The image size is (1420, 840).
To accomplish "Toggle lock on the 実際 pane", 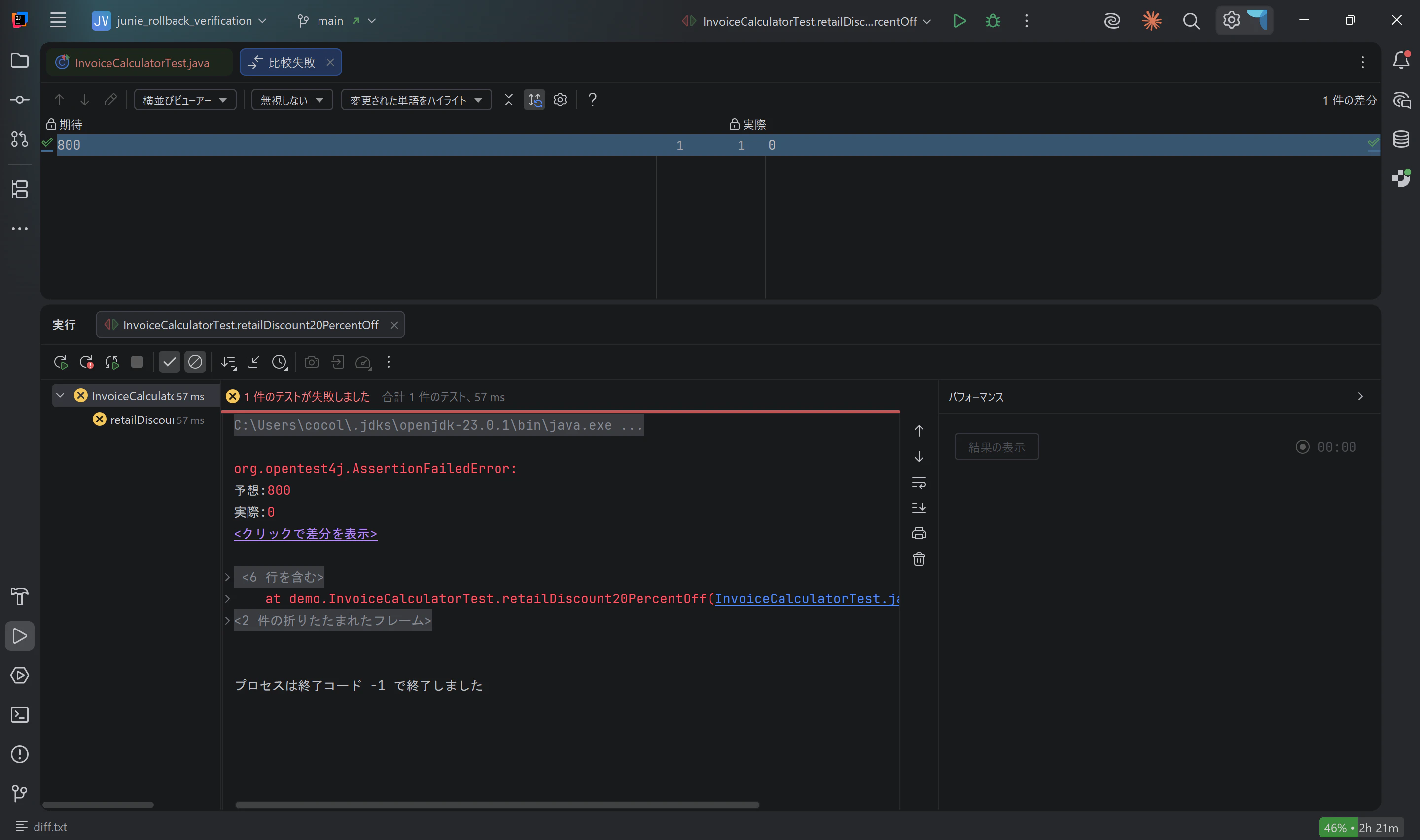I will tap(734, 124).
